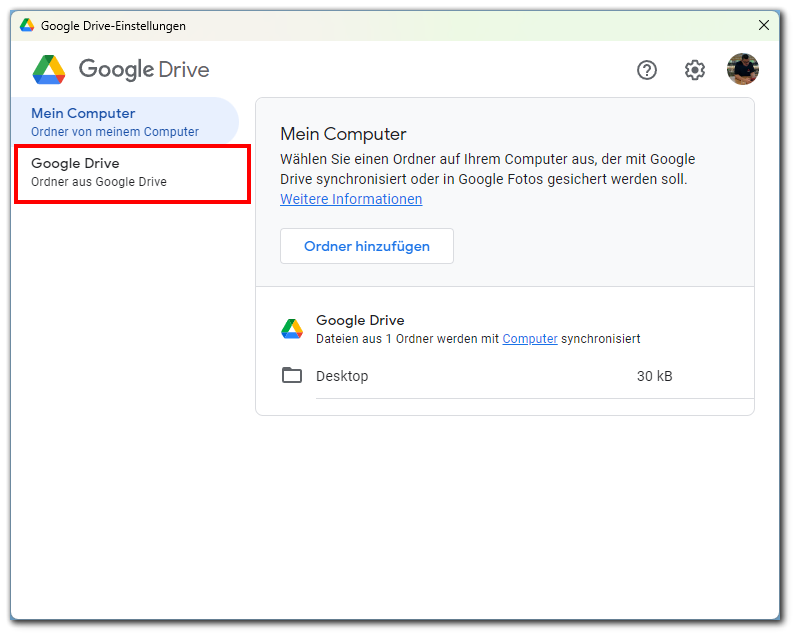Open the Weitere Informationen link
The image size is (798, 638).
point(351,199)
